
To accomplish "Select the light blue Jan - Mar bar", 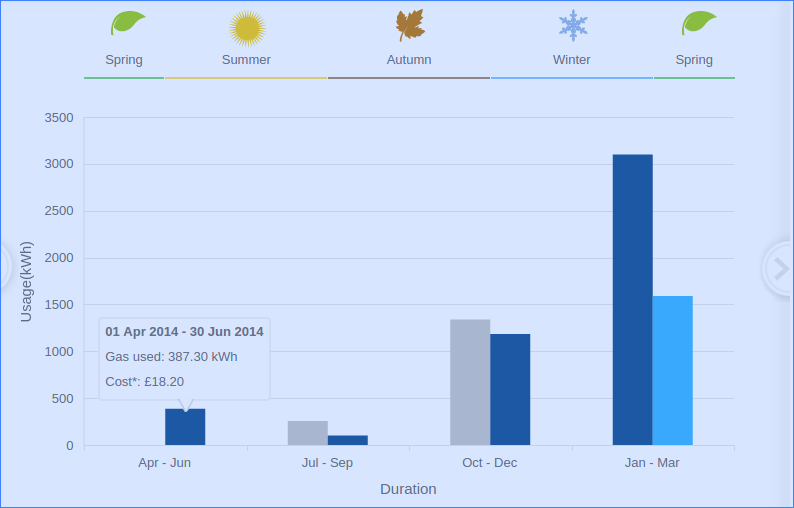I will [x=672, y=371].
